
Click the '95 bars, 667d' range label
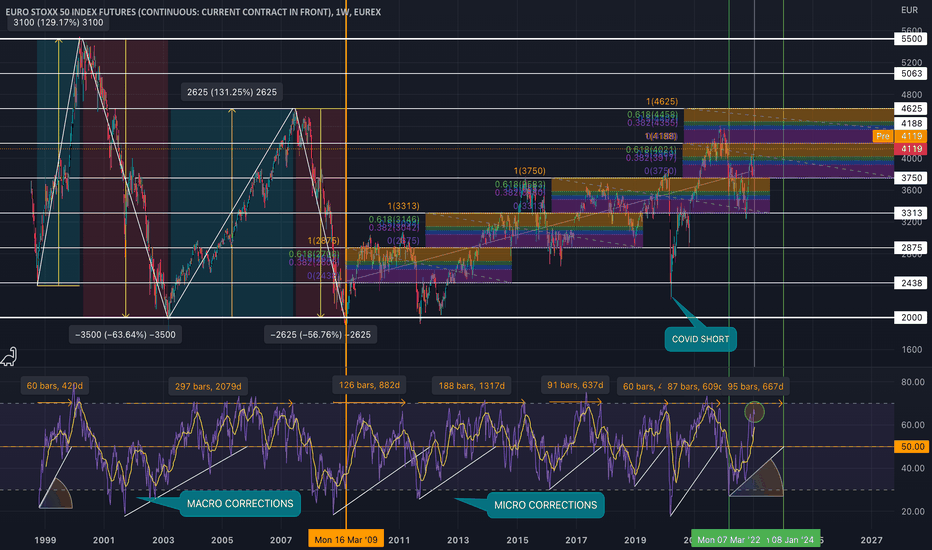click(755, 386)
